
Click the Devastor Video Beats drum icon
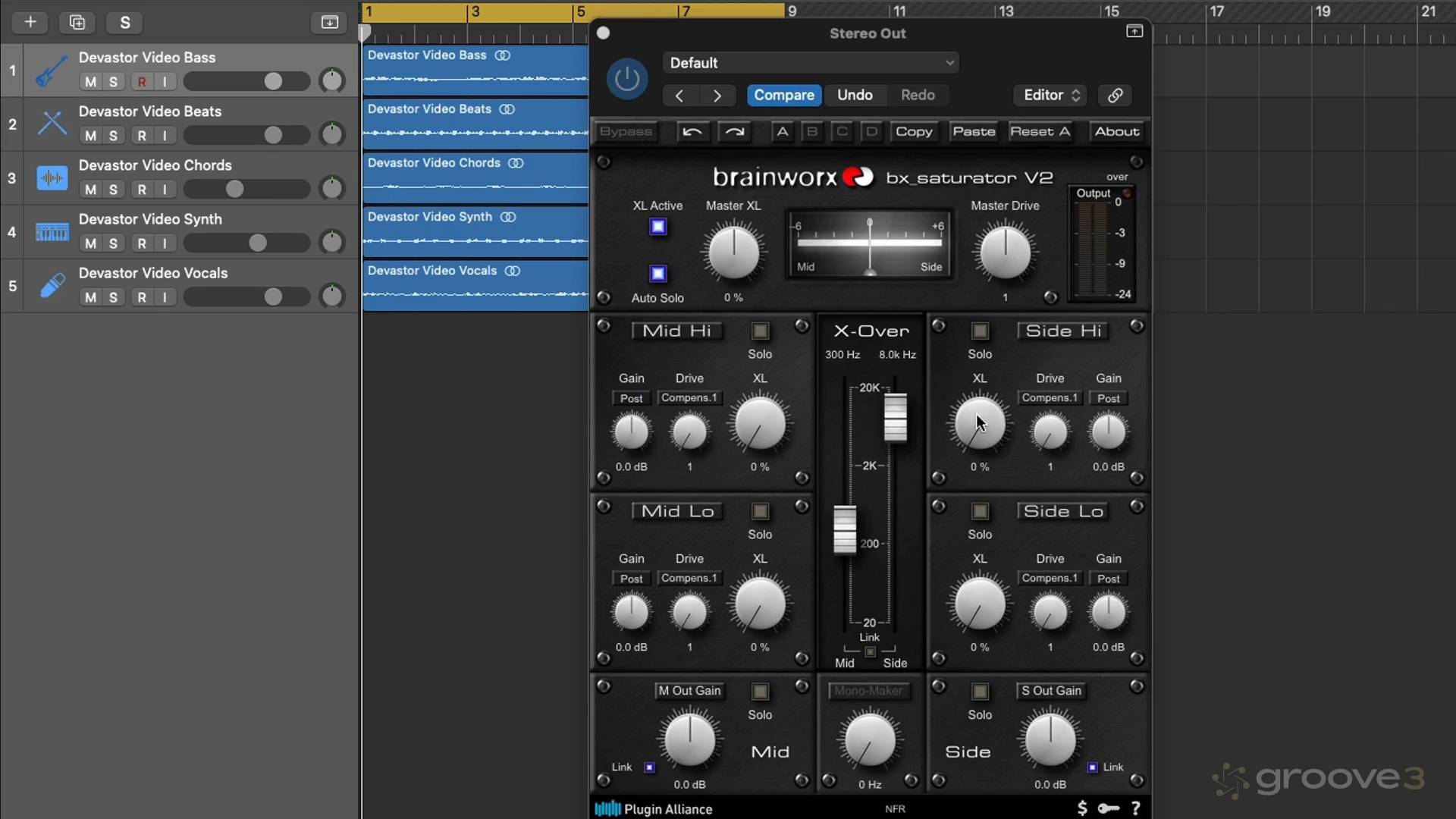[52, 124]
